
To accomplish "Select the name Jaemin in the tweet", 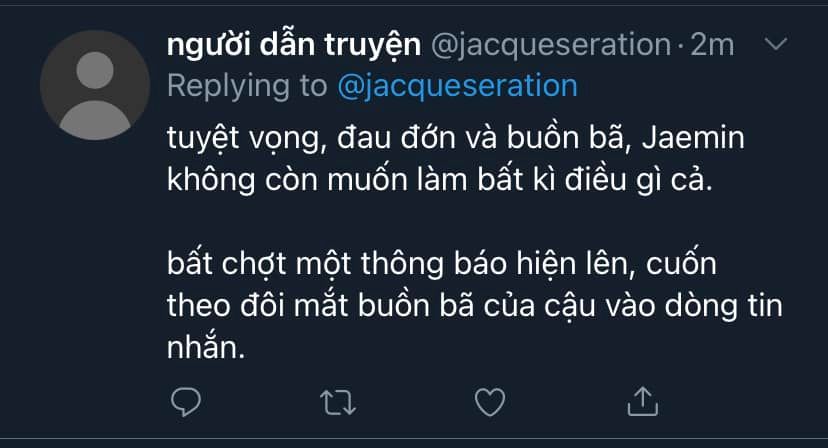I will click(x=693, y=138).
